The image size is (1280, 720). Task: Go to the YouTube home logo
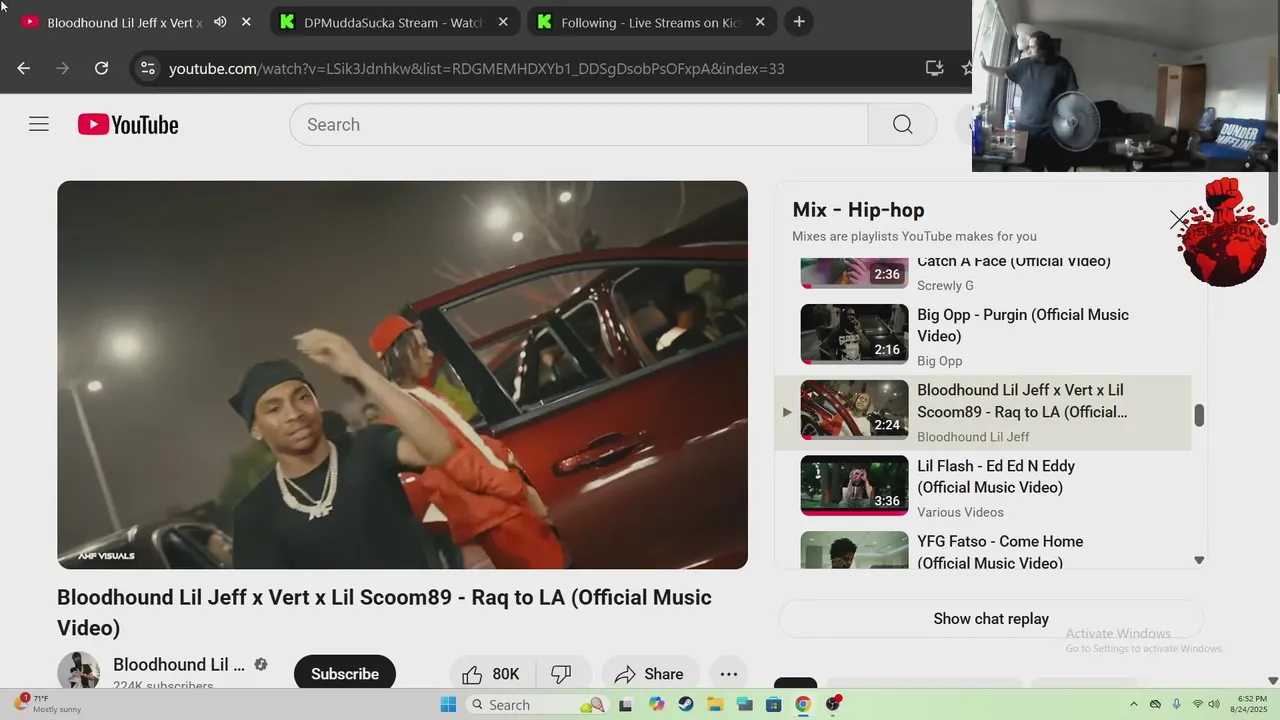(128, 125)
